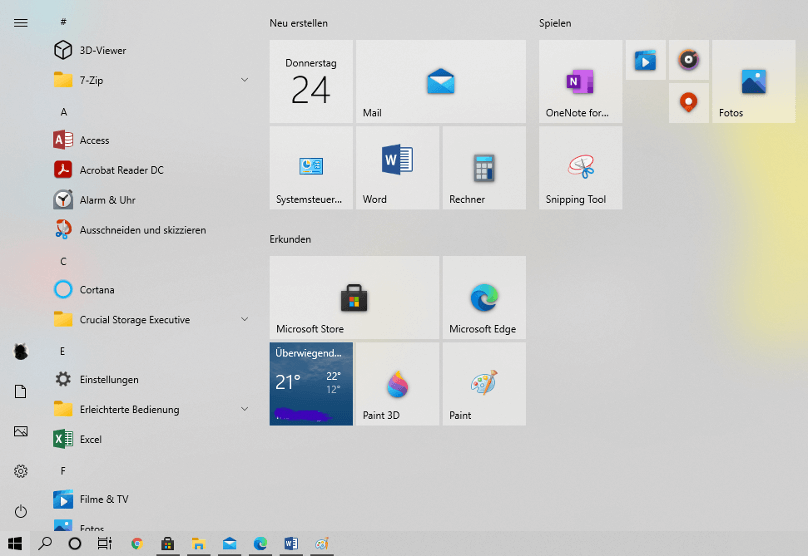Click the letter 'C' section header
The image size is (808, 556).
point(63,261)
